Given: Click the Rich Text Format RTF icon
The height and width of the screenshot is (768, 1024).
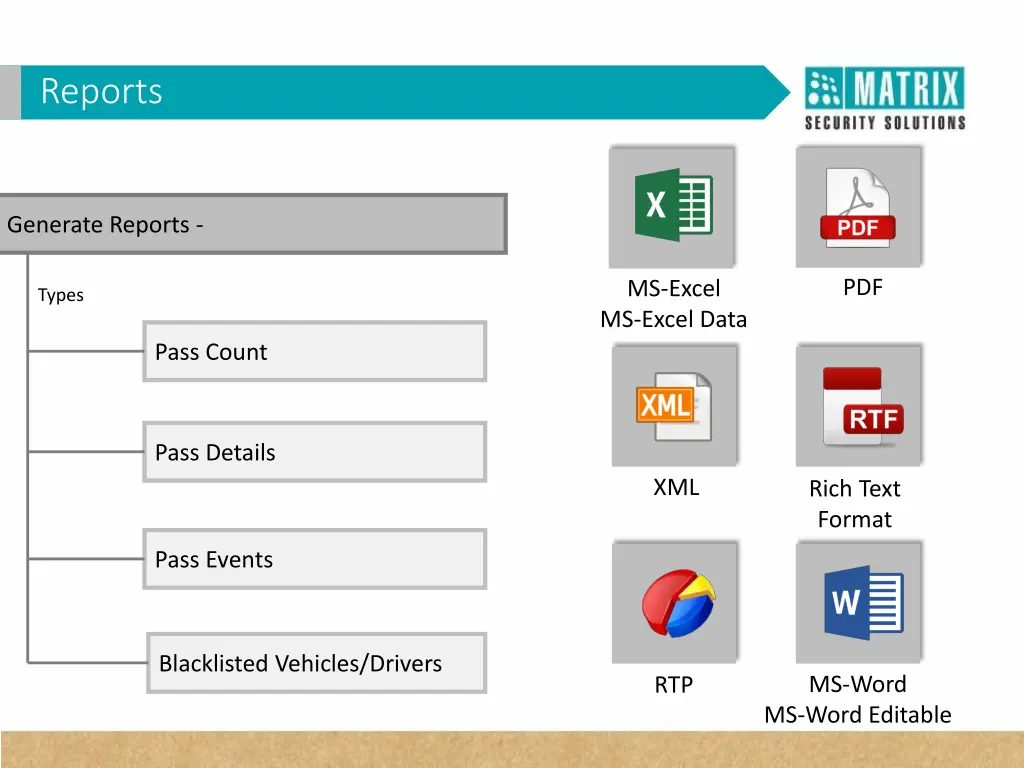Looking at the screenshot, I should [x=858, y=404].
